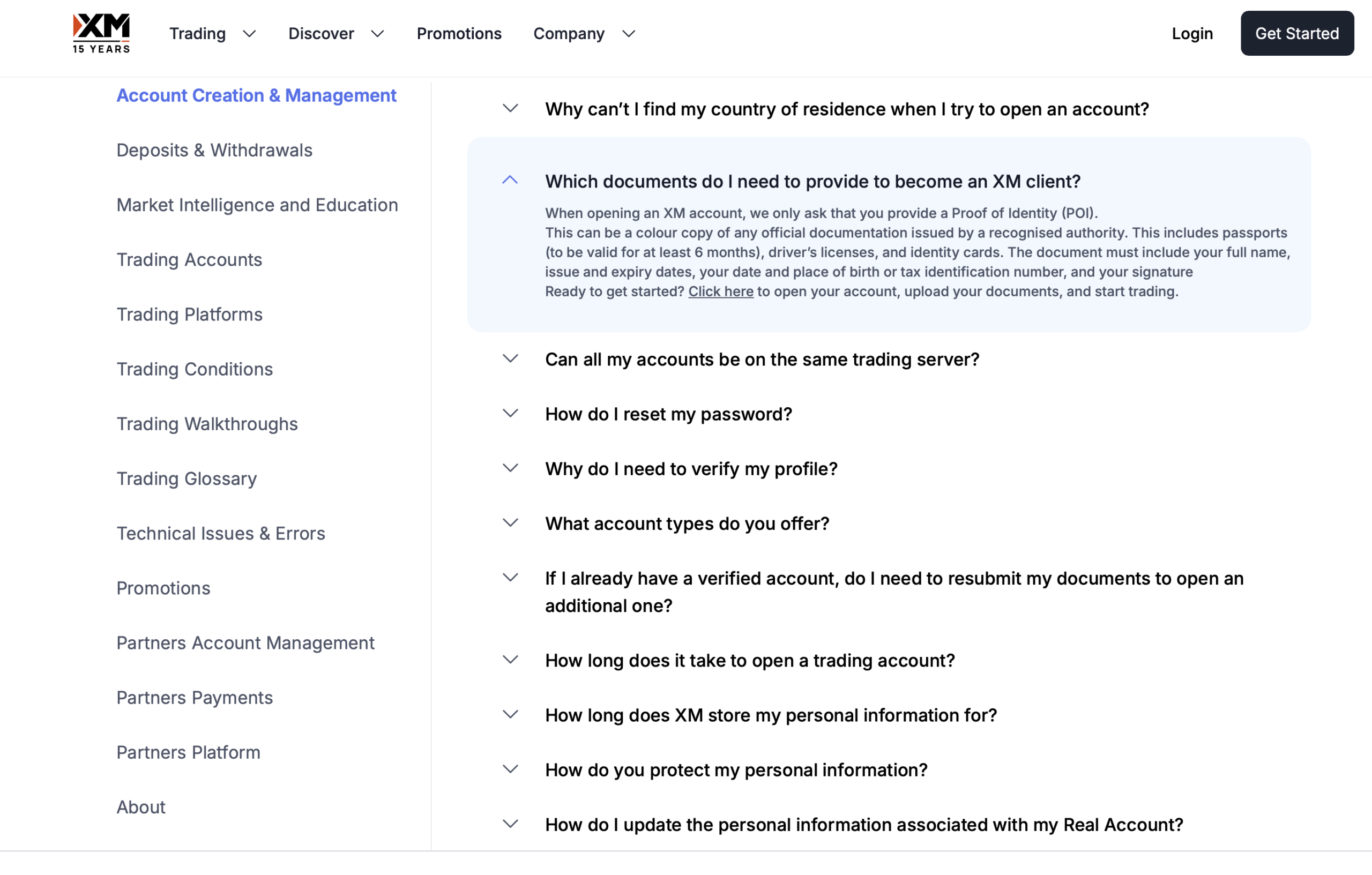The image size is (1372, 875).
Task: Click the Login link
Action: coord(1192,34)
